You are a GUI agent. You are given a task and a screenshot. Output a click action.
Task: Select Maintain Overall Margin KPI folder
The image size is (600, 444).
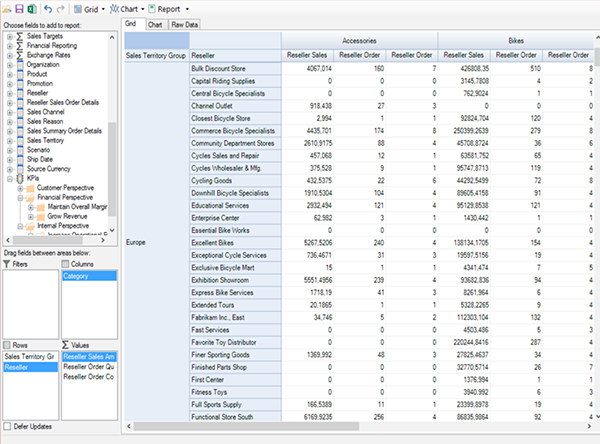[77, 207]
